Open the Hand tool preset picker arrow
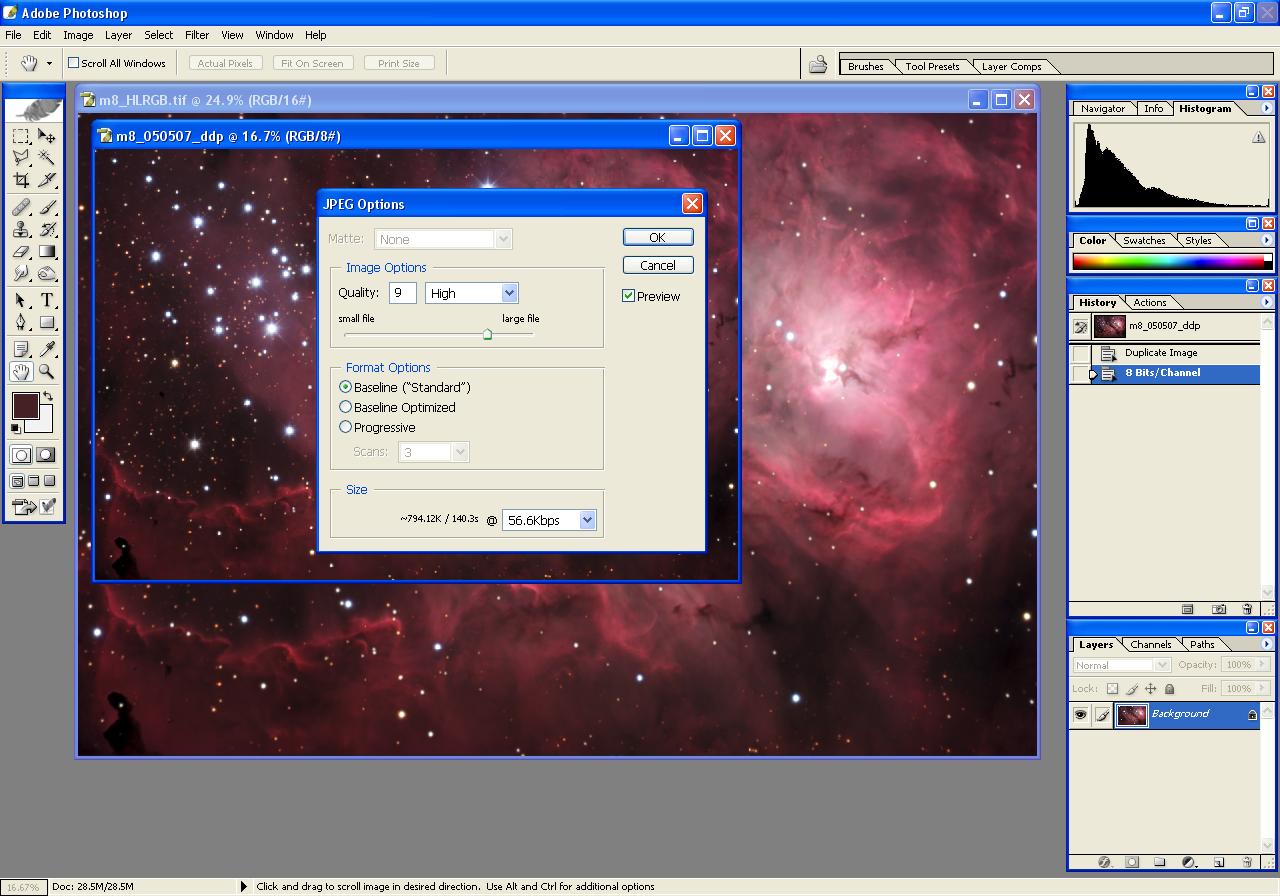Image resolution: width=1280 pixels, height=896 pixels. tap(49, 63)
